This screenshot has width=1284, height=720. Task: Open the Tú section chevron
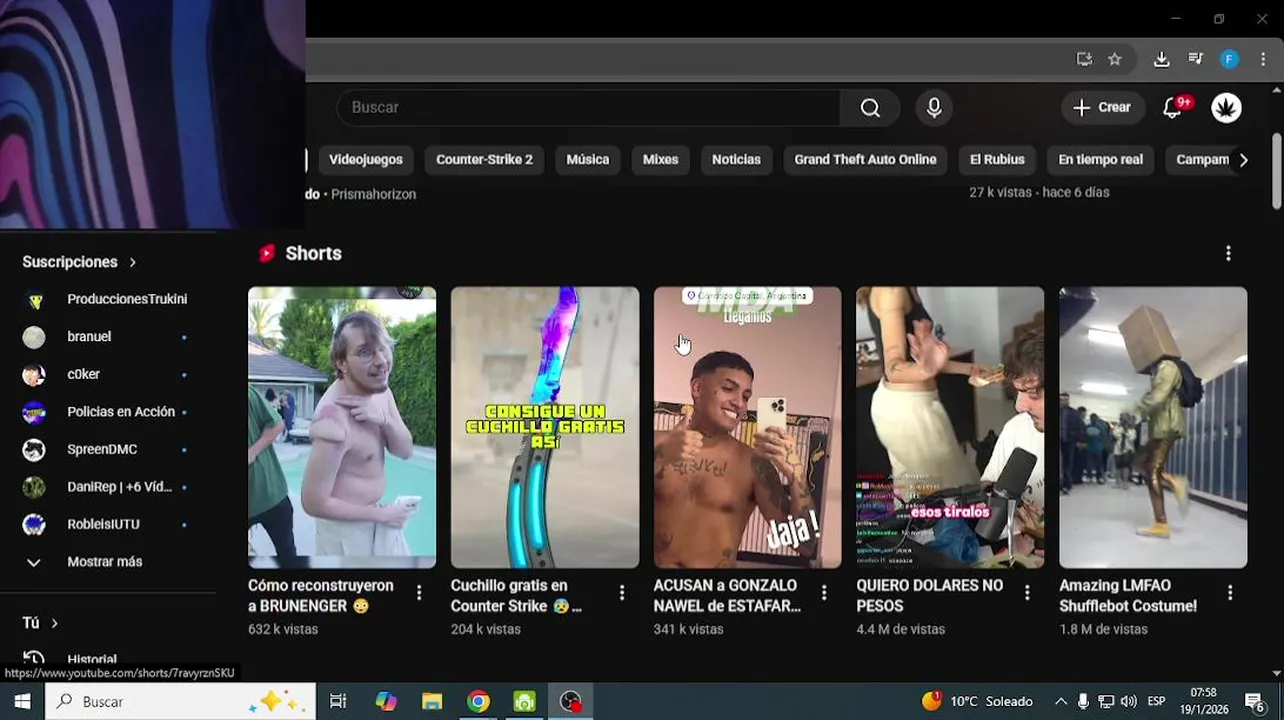coord(54,623)
